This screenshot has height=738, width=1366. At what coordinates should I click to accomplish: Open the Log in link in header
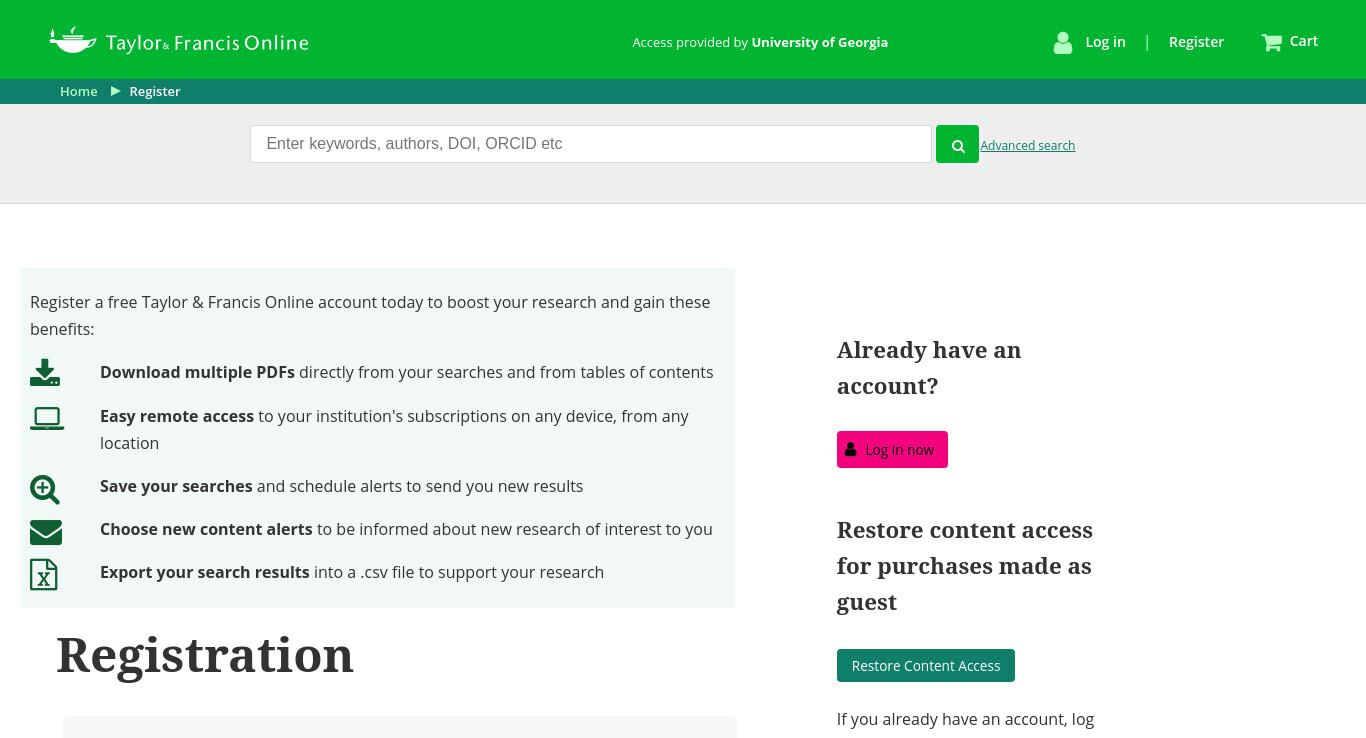click(x=1105, y=42)
